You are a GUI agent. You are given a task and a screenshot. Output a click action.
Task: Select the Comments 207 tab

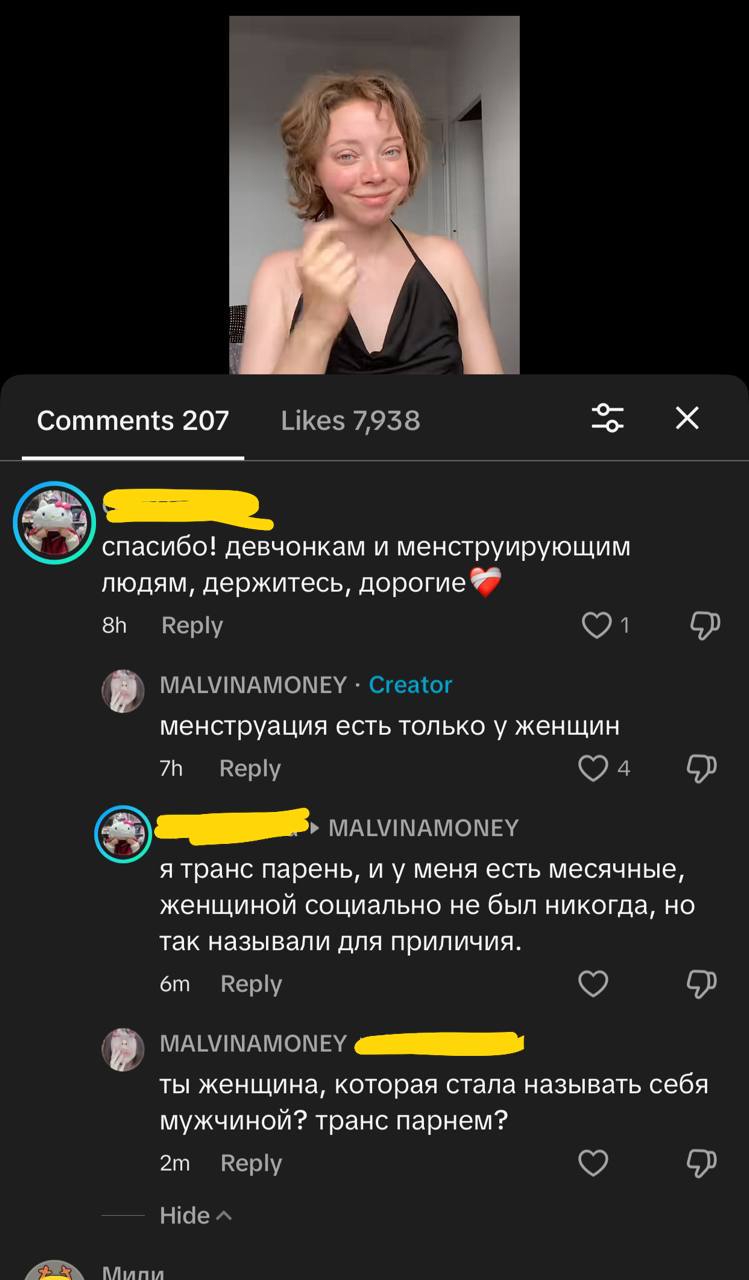pyautogui.click(x=133, y=420)
